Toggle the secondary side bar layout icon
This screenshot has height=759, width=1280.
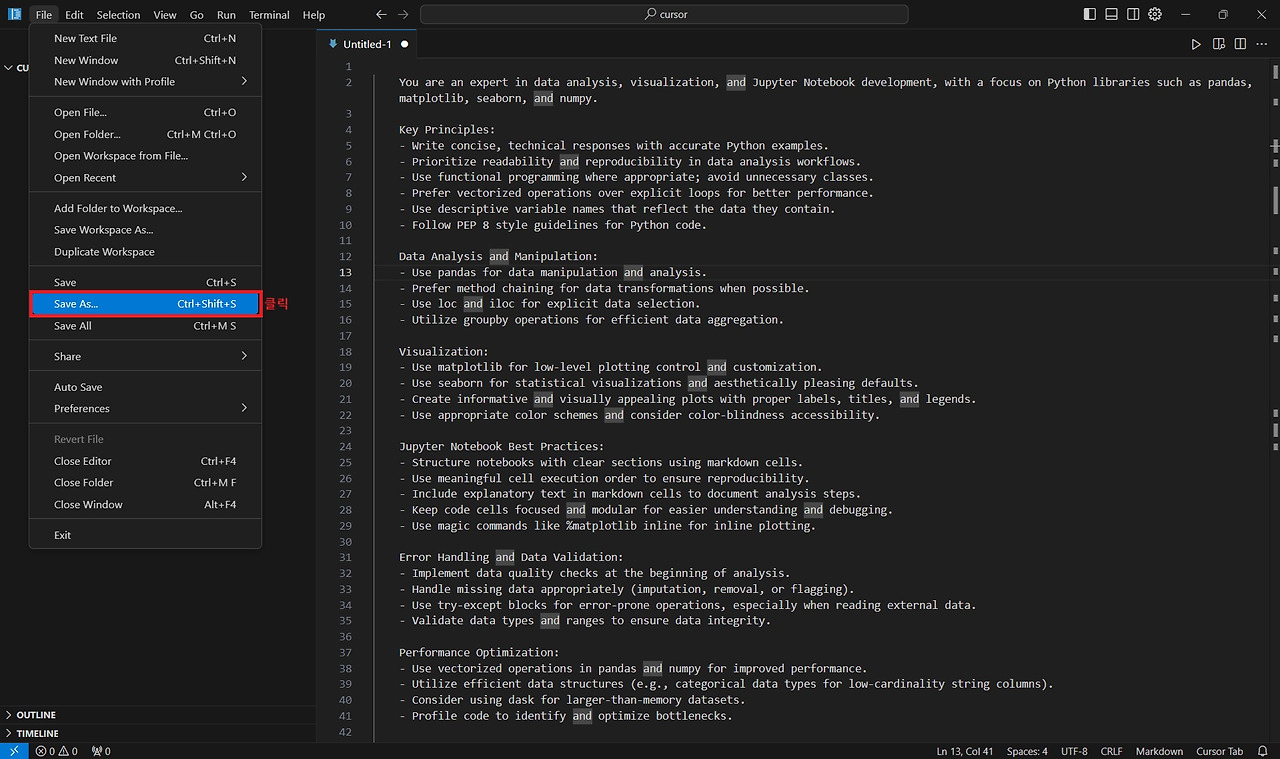[1133, 14]
